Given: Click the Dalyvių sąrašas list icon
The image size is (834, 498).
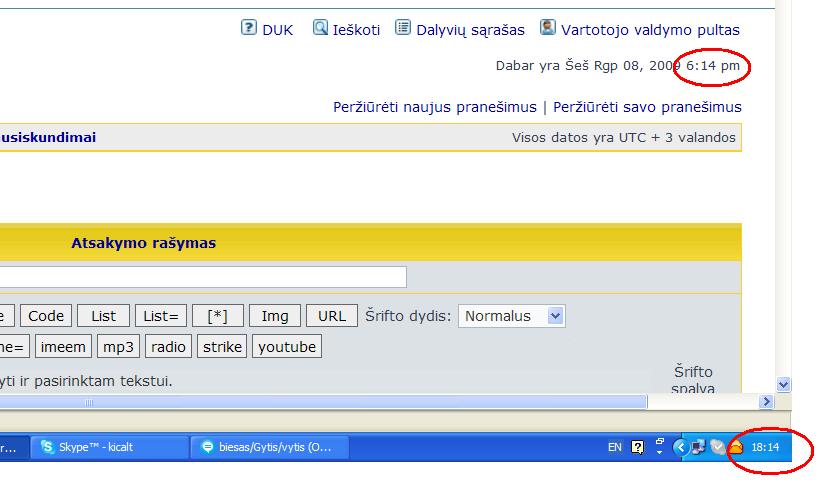Looking at the screenshot, I should click(x=403, y=28).
